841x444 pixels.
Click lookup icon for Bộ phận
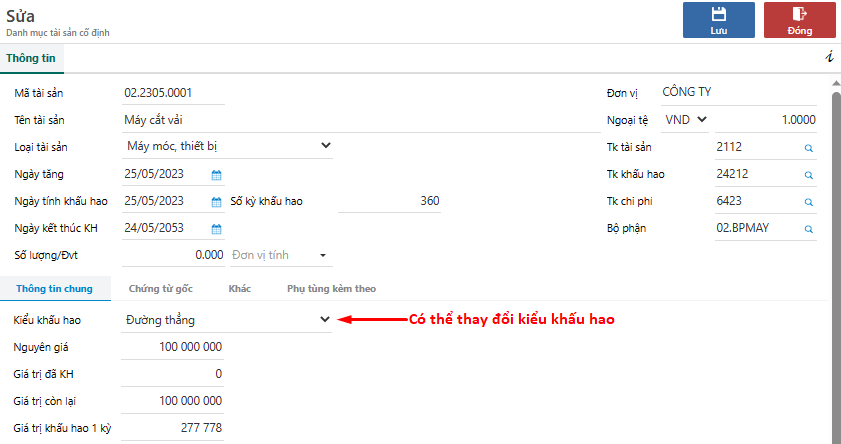coord(809,228)
